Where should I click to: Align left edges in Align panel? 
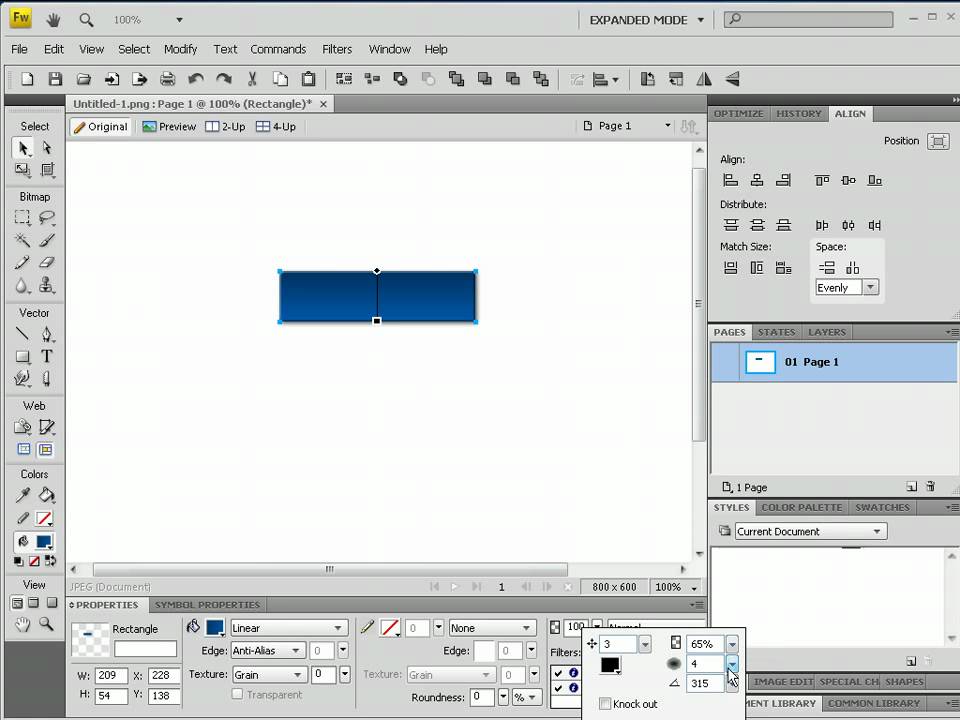[730, 180]
